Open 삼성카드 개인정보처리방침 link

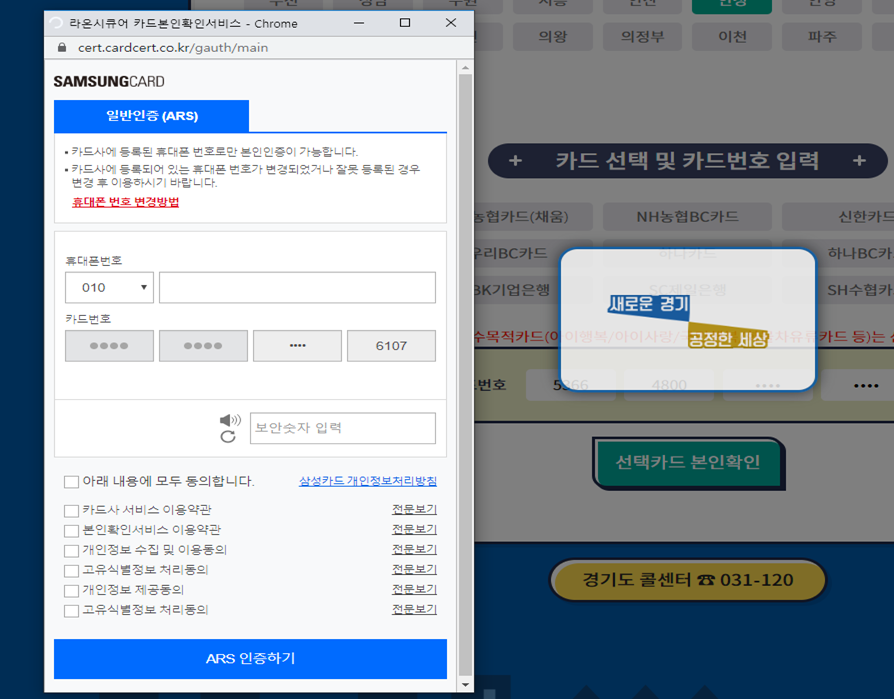[x=368, y=481]
